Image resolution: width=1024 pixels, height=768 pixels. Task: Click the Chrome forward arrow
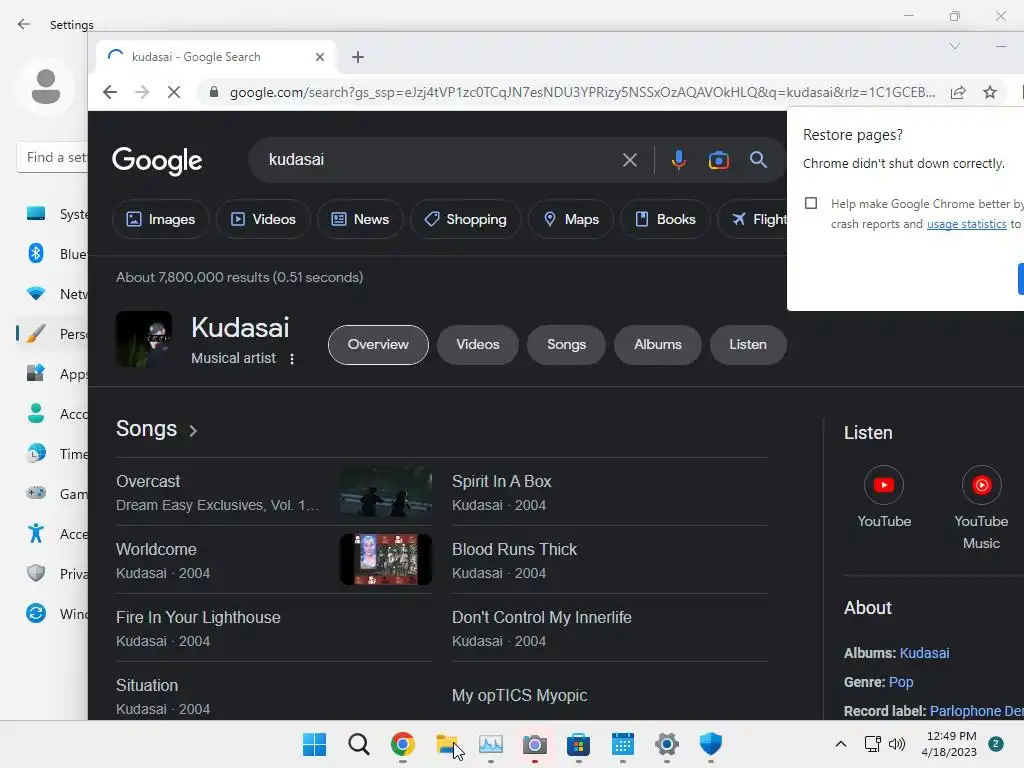click(142, 92)
